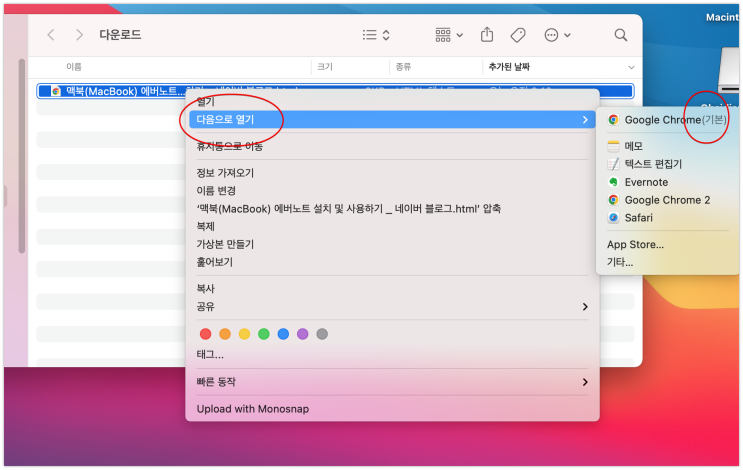Choose 기타... in submenu
This screenshot has width=743, height=470.
pyautogui.click(x=620, y=262)
